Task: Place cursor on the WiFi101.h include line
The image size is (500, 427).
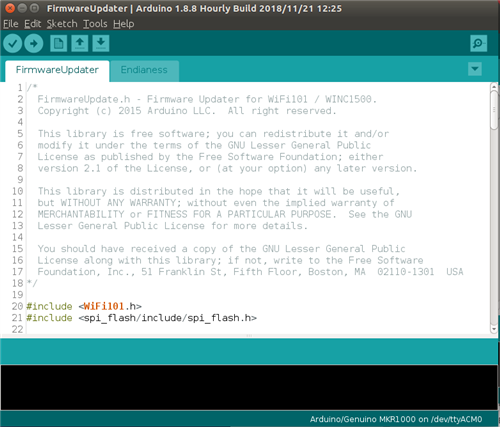Action: pos(84,306)
